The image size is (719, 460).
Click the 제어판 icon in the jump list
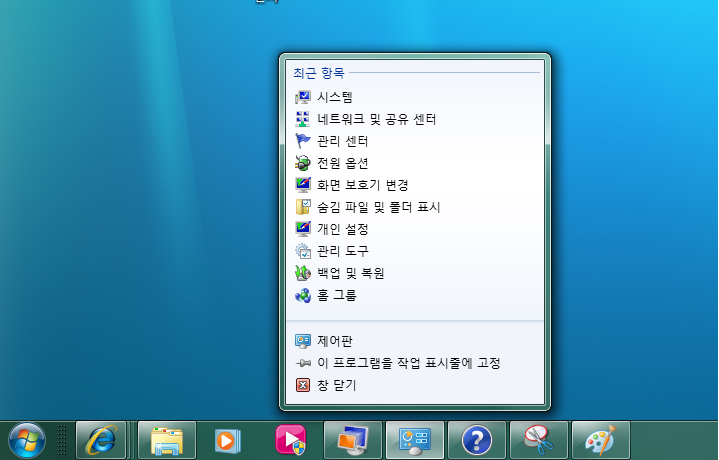(x=303, y=341)
